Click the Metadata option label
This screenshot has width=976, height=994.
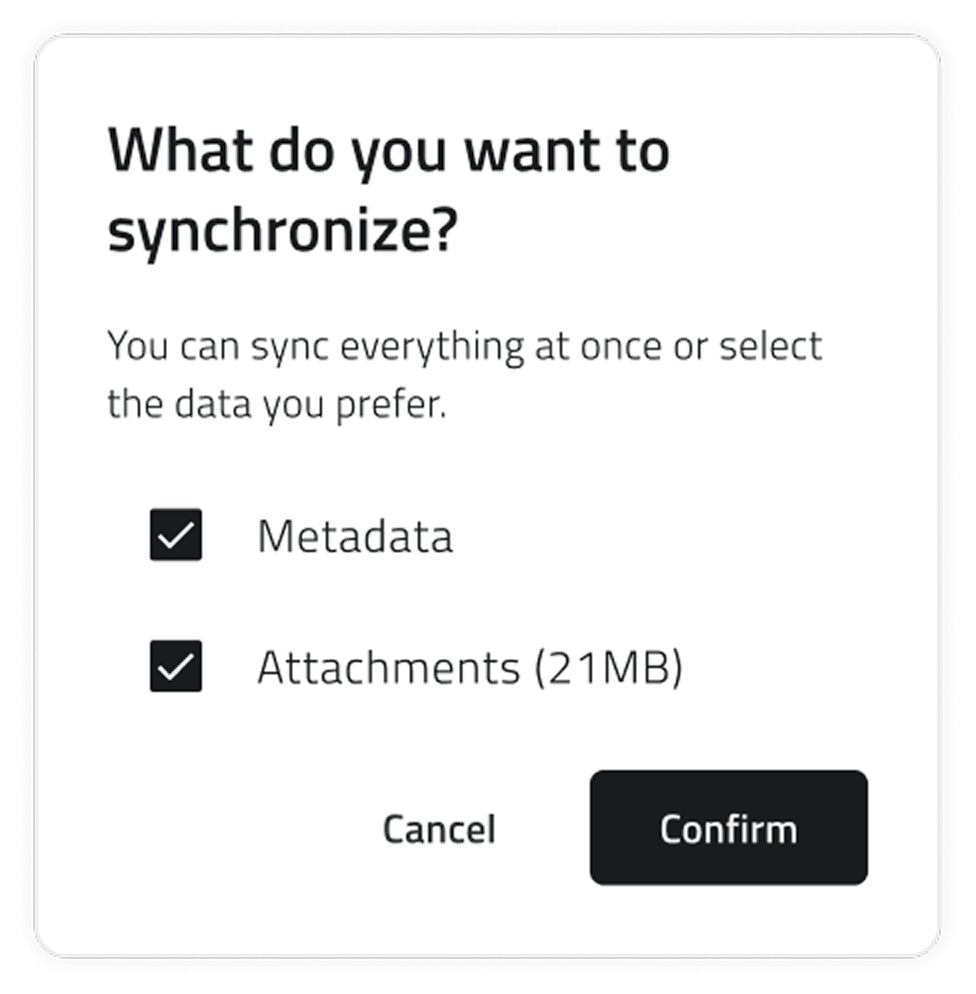(x=355, y=537)
